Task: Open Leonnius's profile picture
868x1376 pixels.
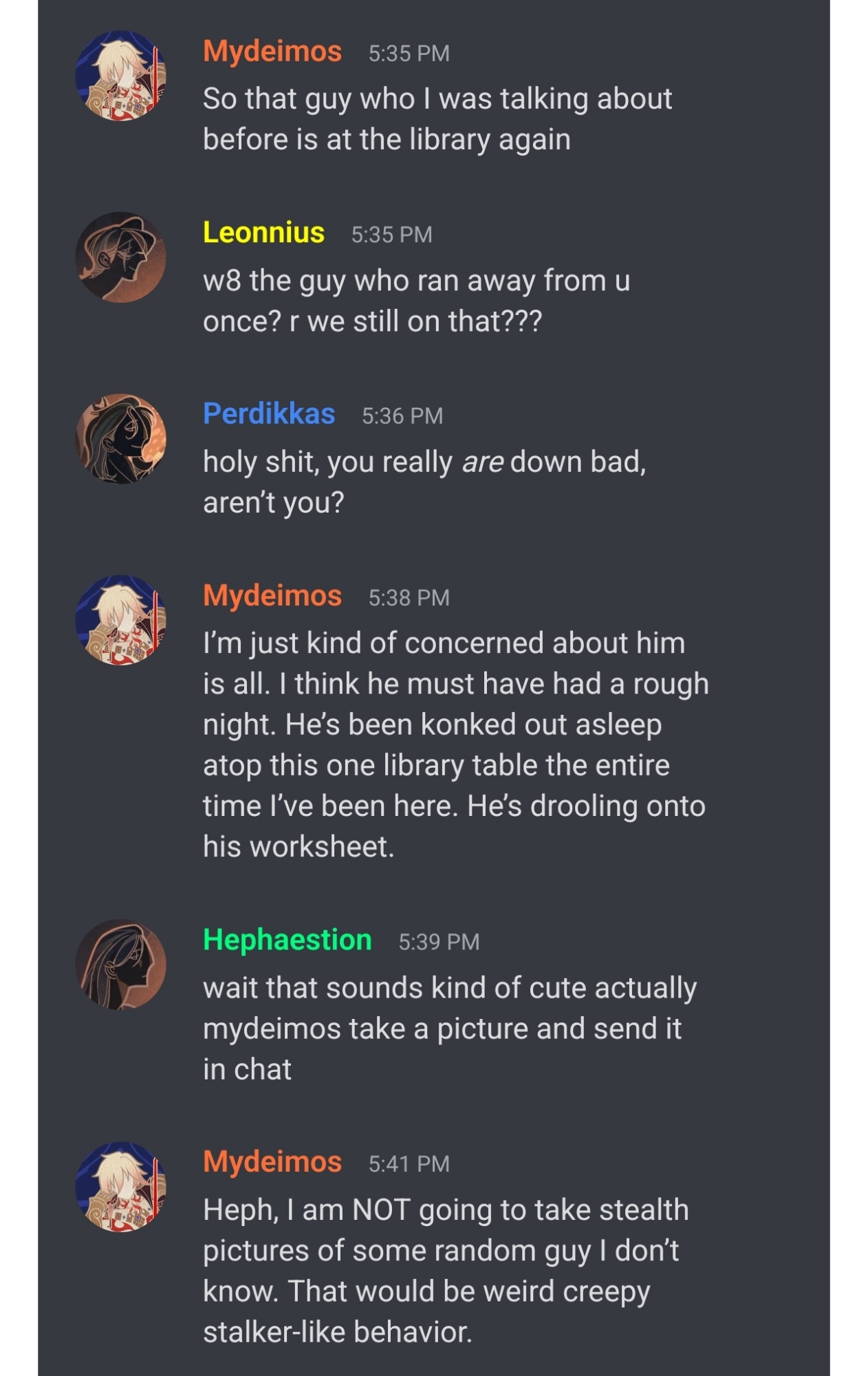Action: 120,257
